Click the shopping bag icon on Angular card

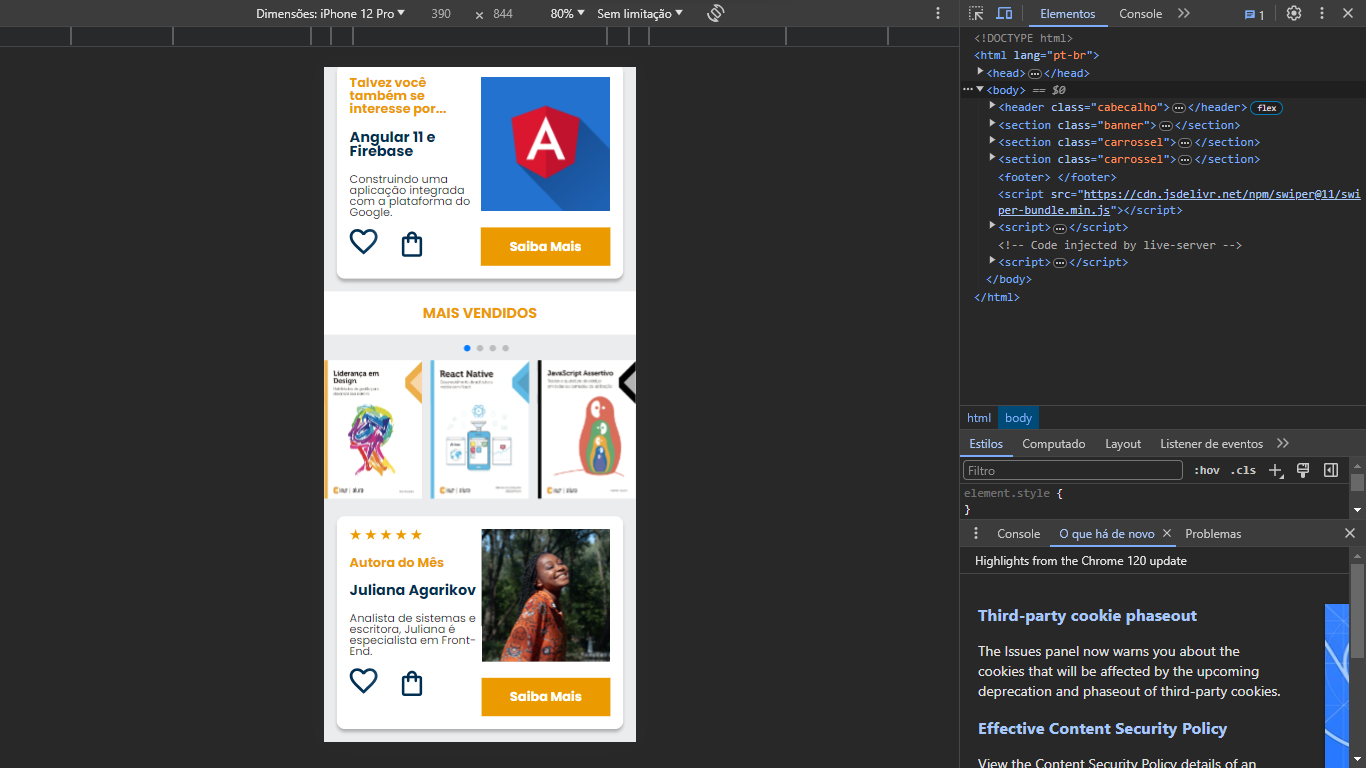pyautogui.click(x=412, y=245)
